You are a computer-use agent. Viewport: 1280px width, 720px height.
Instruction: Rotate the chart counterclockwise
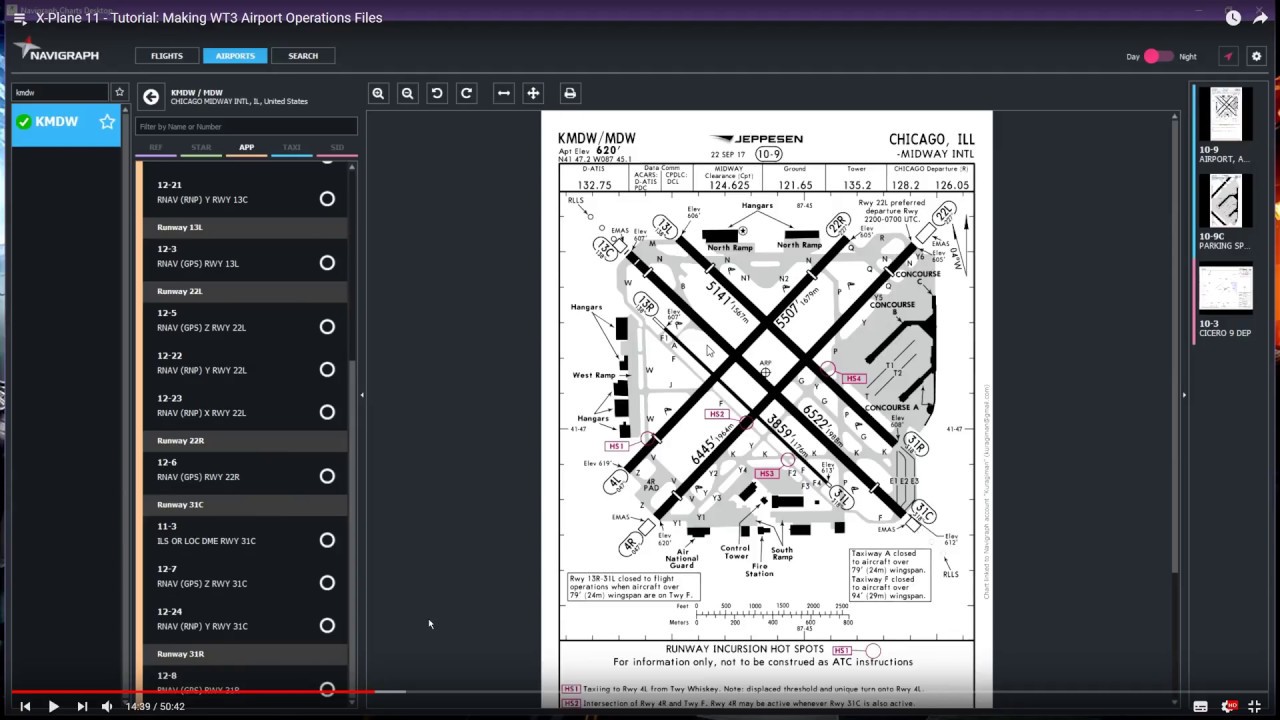point(437,93)
